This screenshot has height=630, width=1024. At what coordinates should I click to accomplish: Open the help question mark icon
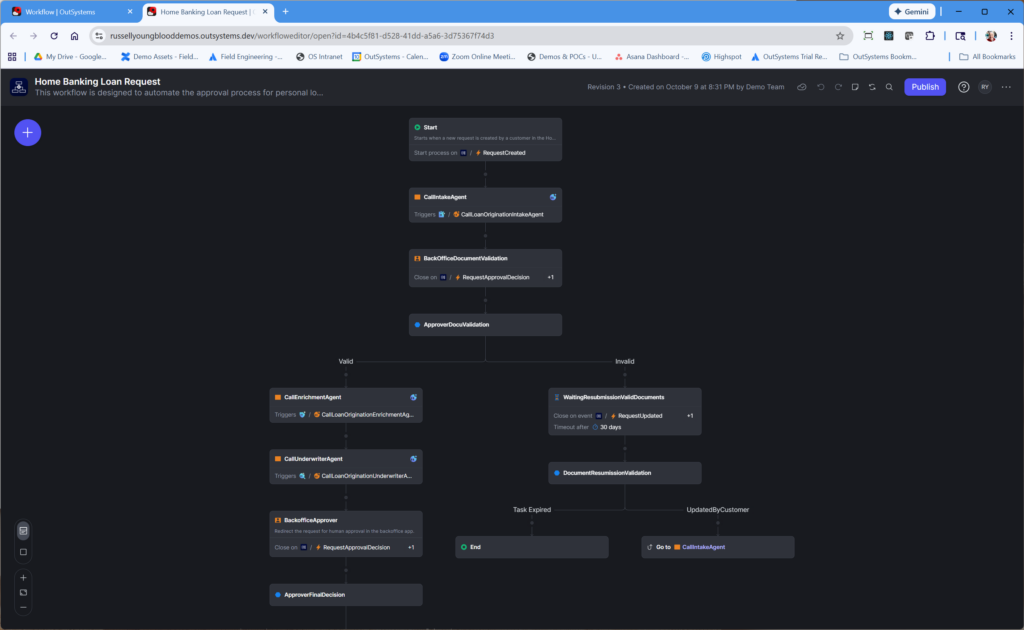pos(964,87)
